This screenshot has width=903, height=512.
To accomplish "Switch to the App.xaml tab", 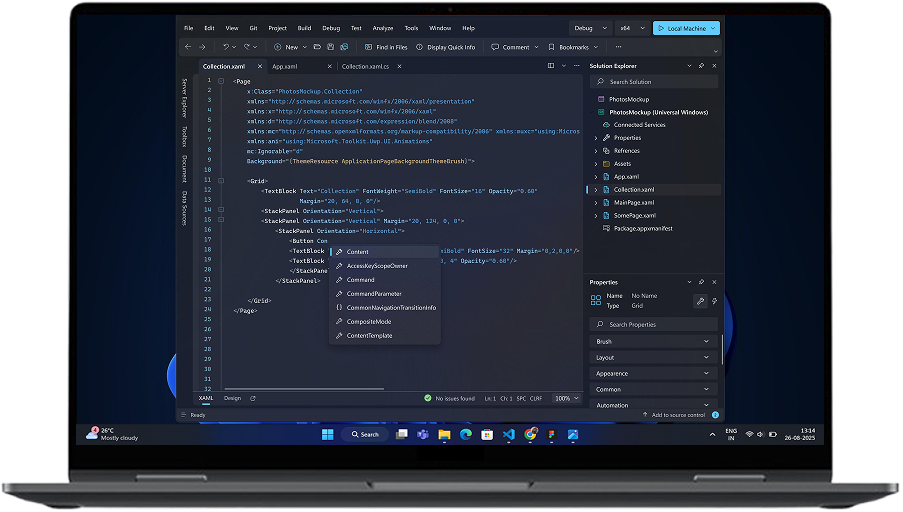I will [284, 67].
